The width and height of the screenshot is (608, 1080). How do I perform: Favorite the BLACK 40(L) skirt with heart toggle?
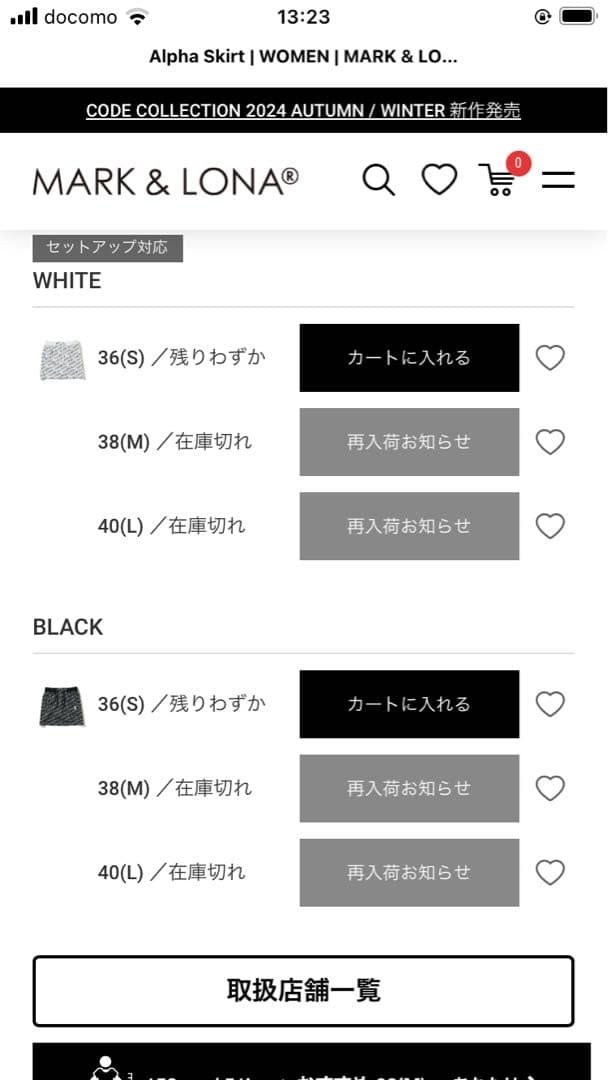pyautogui.click(x=550, y=872)
